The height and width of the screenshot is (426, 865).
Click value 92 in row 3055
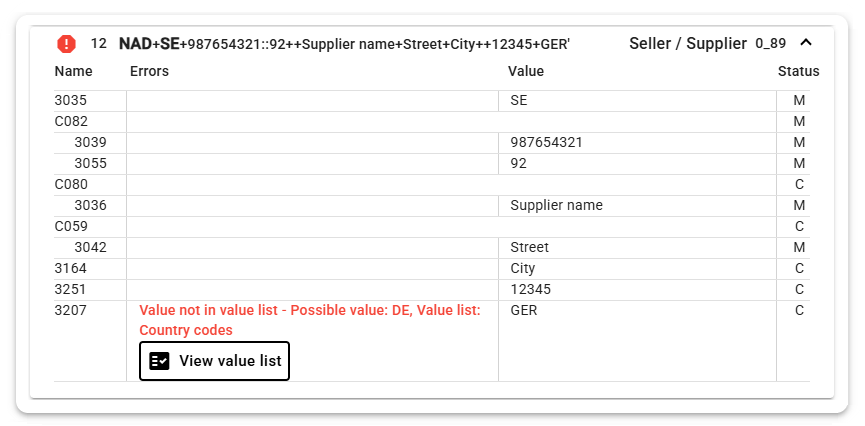[519, 164]
